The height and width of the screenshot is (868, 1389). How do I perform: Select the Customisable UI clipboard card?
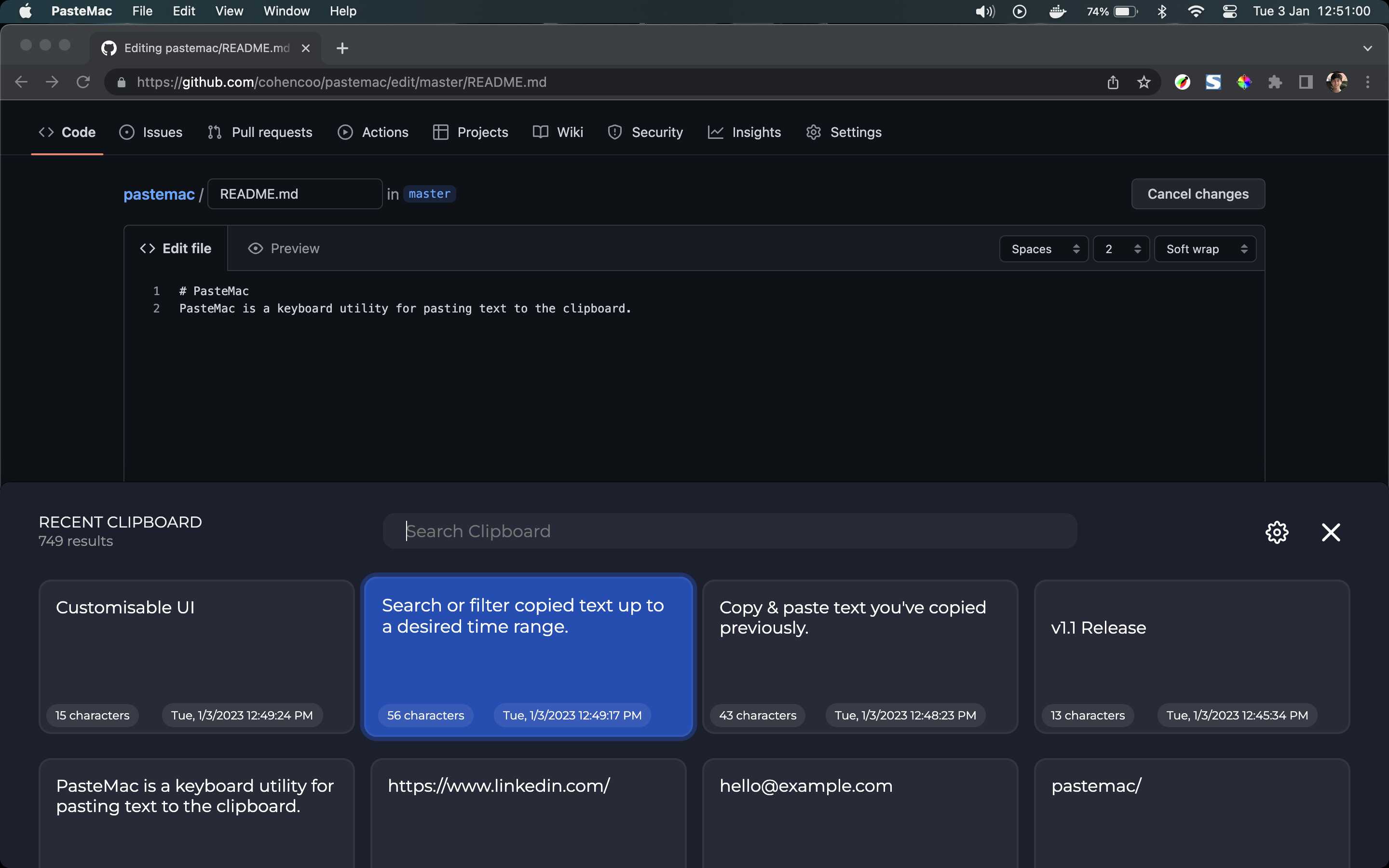click(196, 656)
